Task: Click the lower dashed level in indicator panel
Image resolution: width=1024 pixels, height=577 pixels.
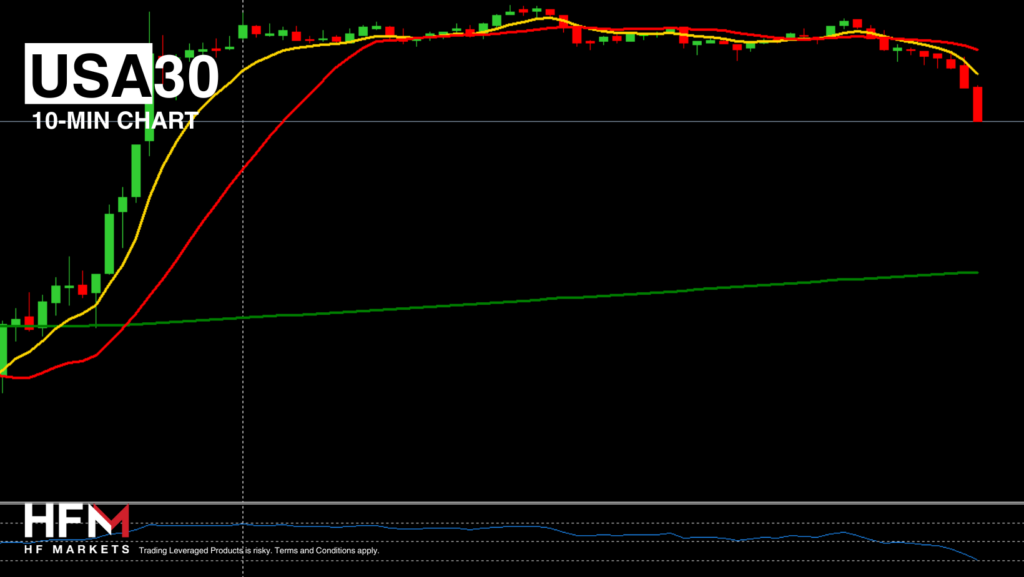Action: coord(600,542)
